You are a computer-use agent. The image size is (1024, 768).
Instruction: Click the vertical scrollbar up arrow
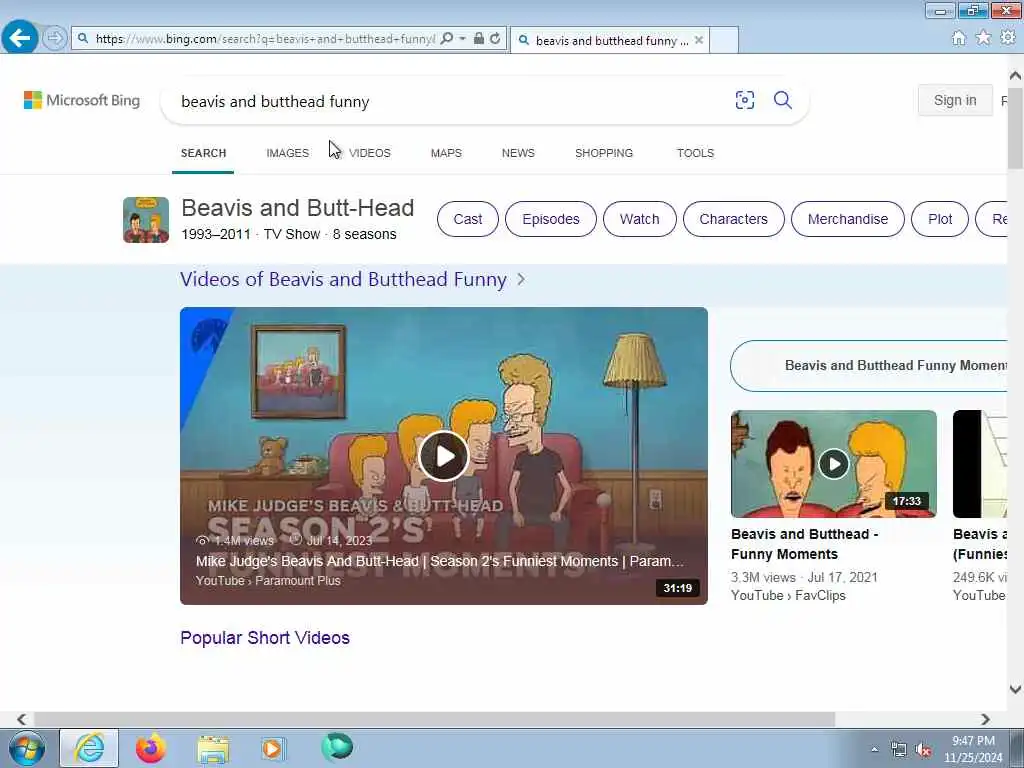click(1015, 76)
